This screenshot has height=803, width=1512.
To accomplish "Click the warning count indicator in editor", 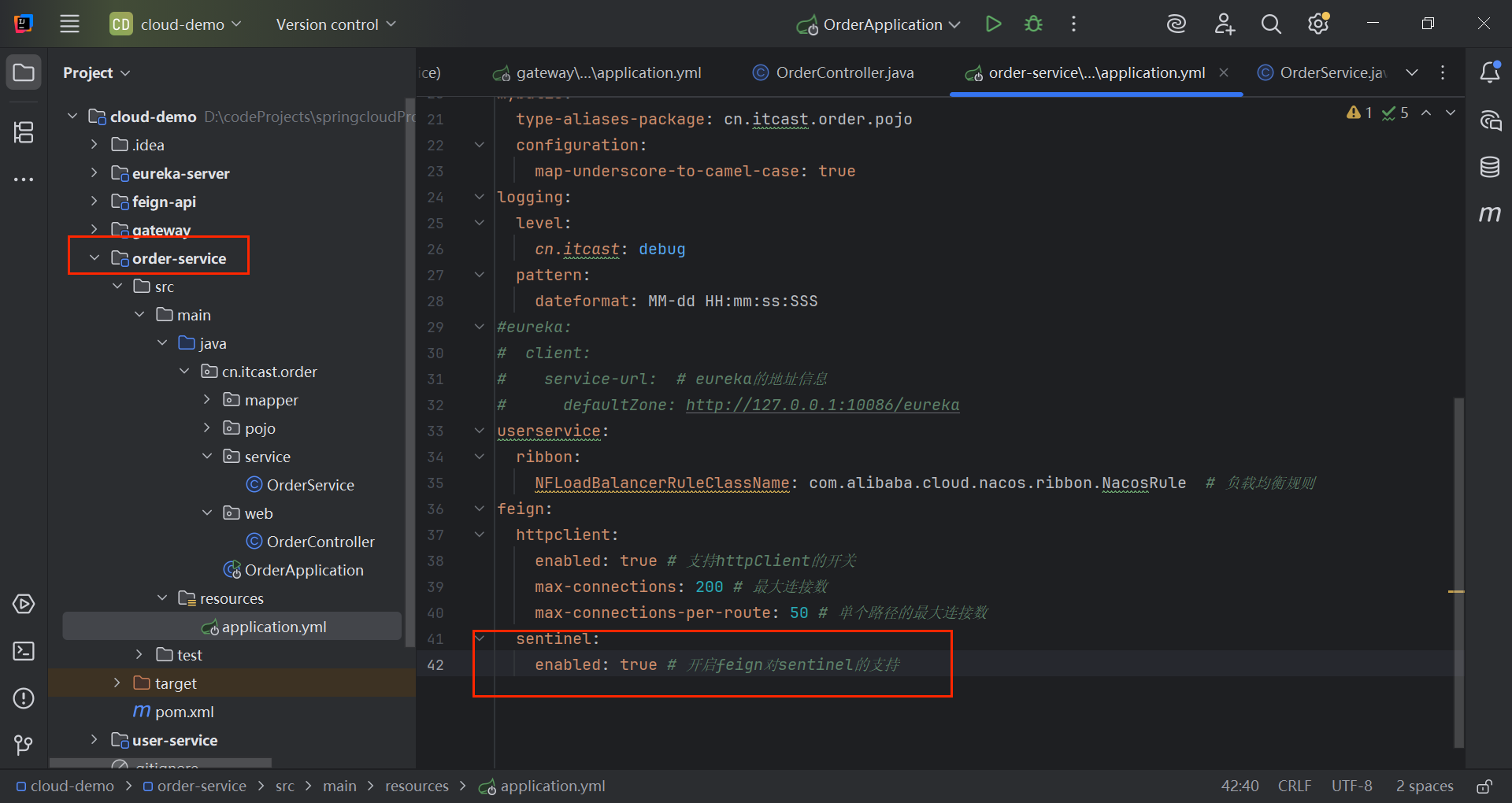I will [x=1360, y=113].
